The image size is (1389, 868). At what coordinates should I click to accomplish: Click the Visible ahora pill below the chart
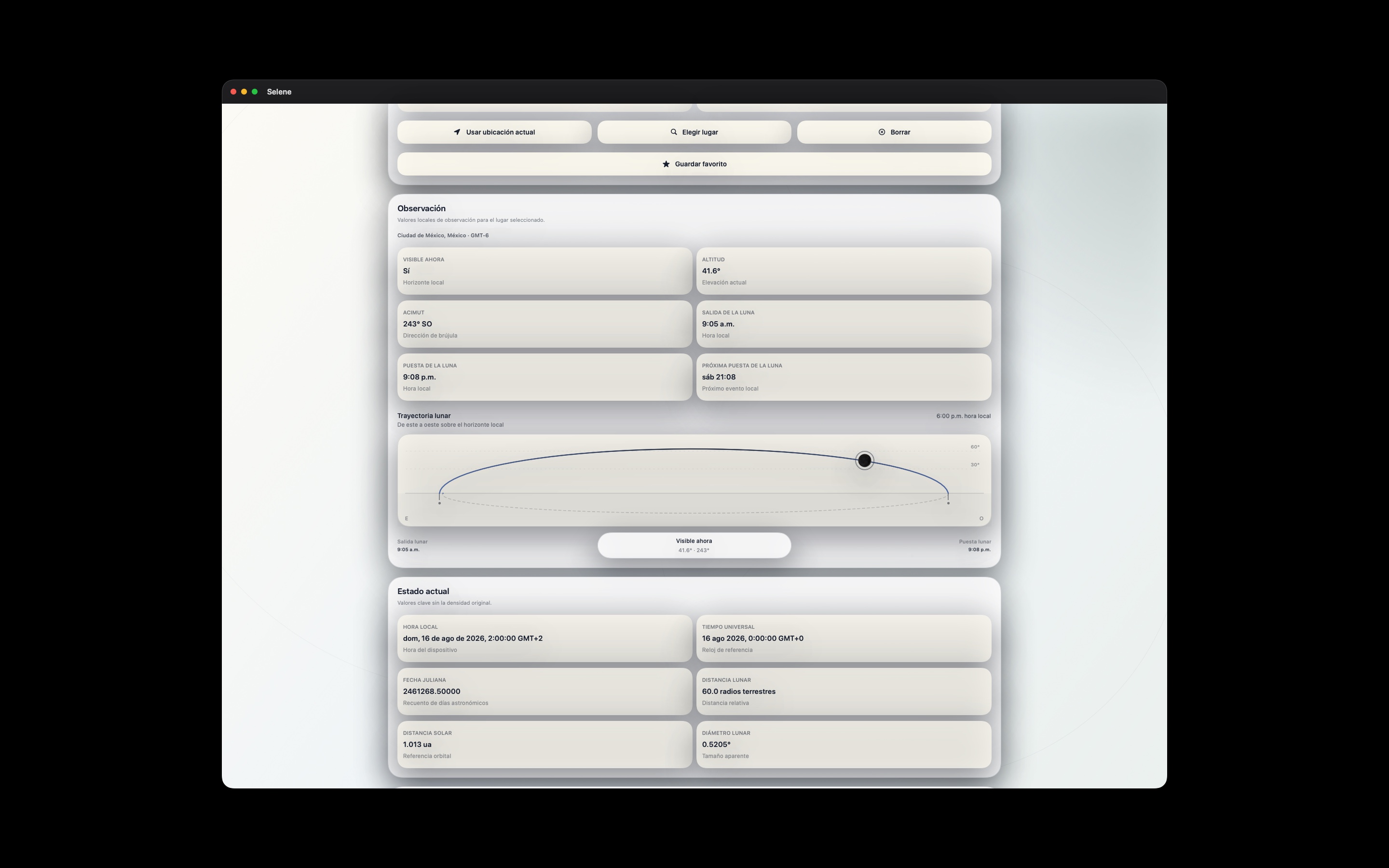click(x=694, y=545)
